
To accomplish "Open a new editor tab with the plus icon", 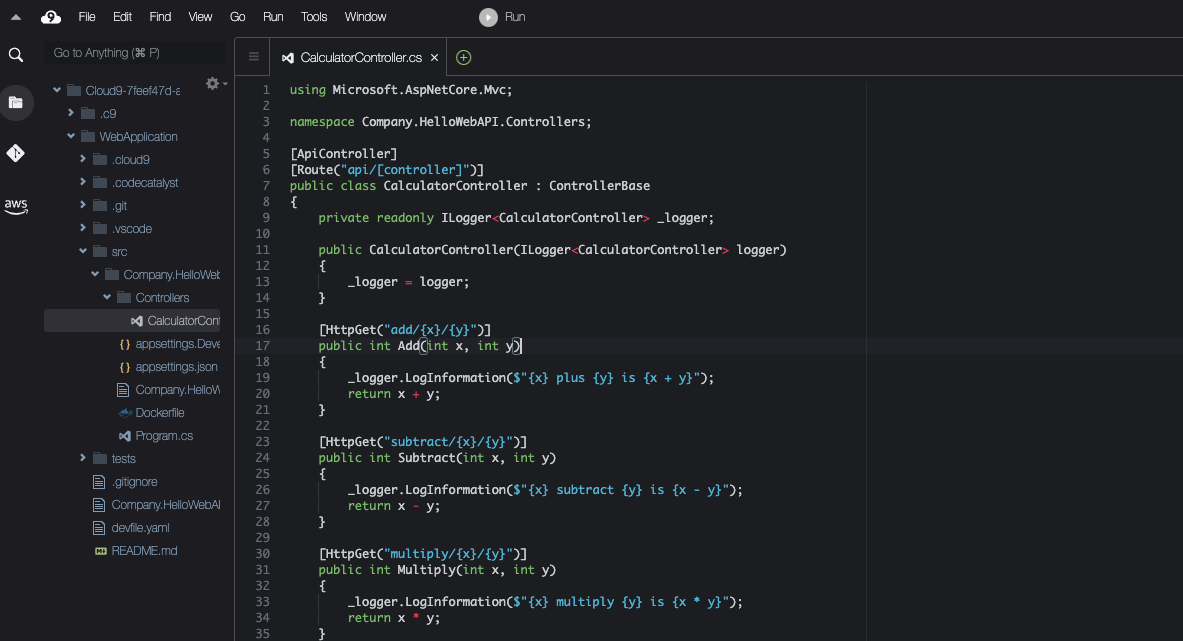I will coord(463,57).
